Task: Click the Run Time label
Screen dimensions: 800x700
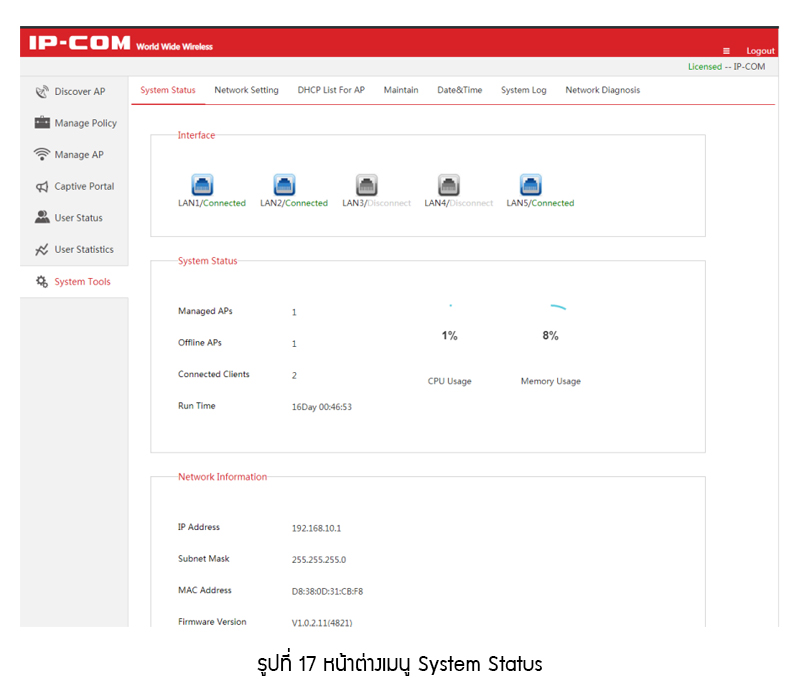Action: point(197,406)
